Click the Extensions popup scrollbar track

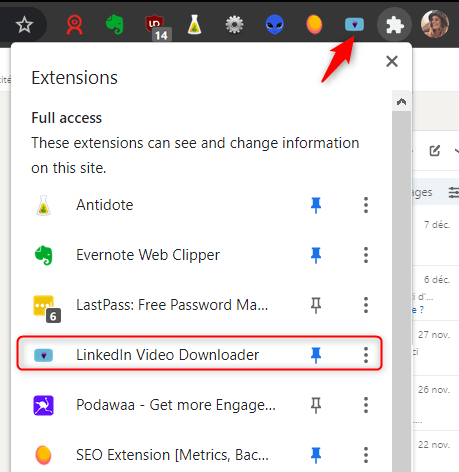401,291
